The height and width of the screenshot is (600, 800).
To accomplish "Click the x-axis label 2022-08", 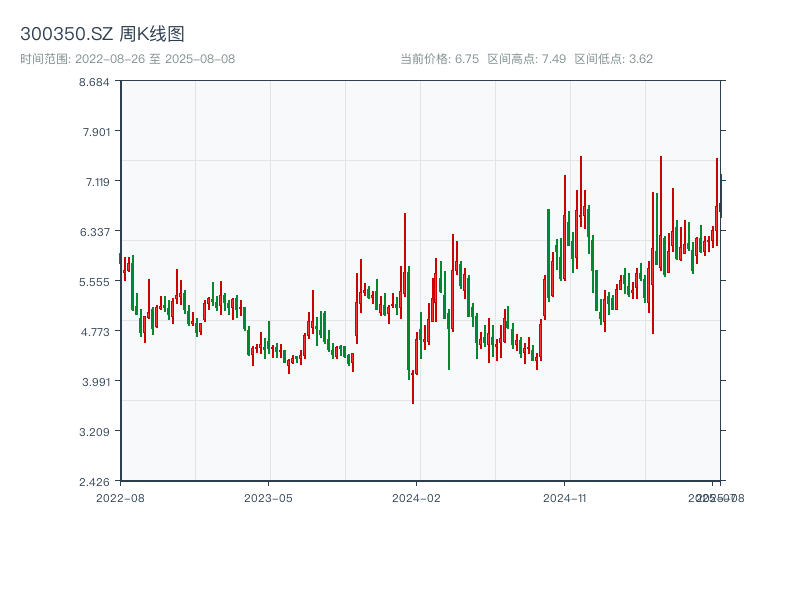I will [120, 498].
